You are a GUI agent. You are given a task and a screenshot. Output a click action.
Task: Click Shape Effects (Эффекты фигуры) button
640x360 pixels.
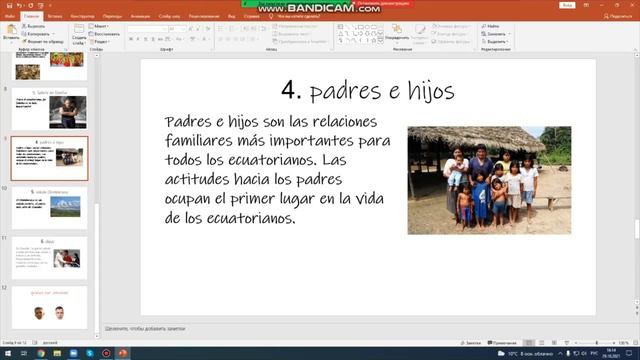pos(451,42)
